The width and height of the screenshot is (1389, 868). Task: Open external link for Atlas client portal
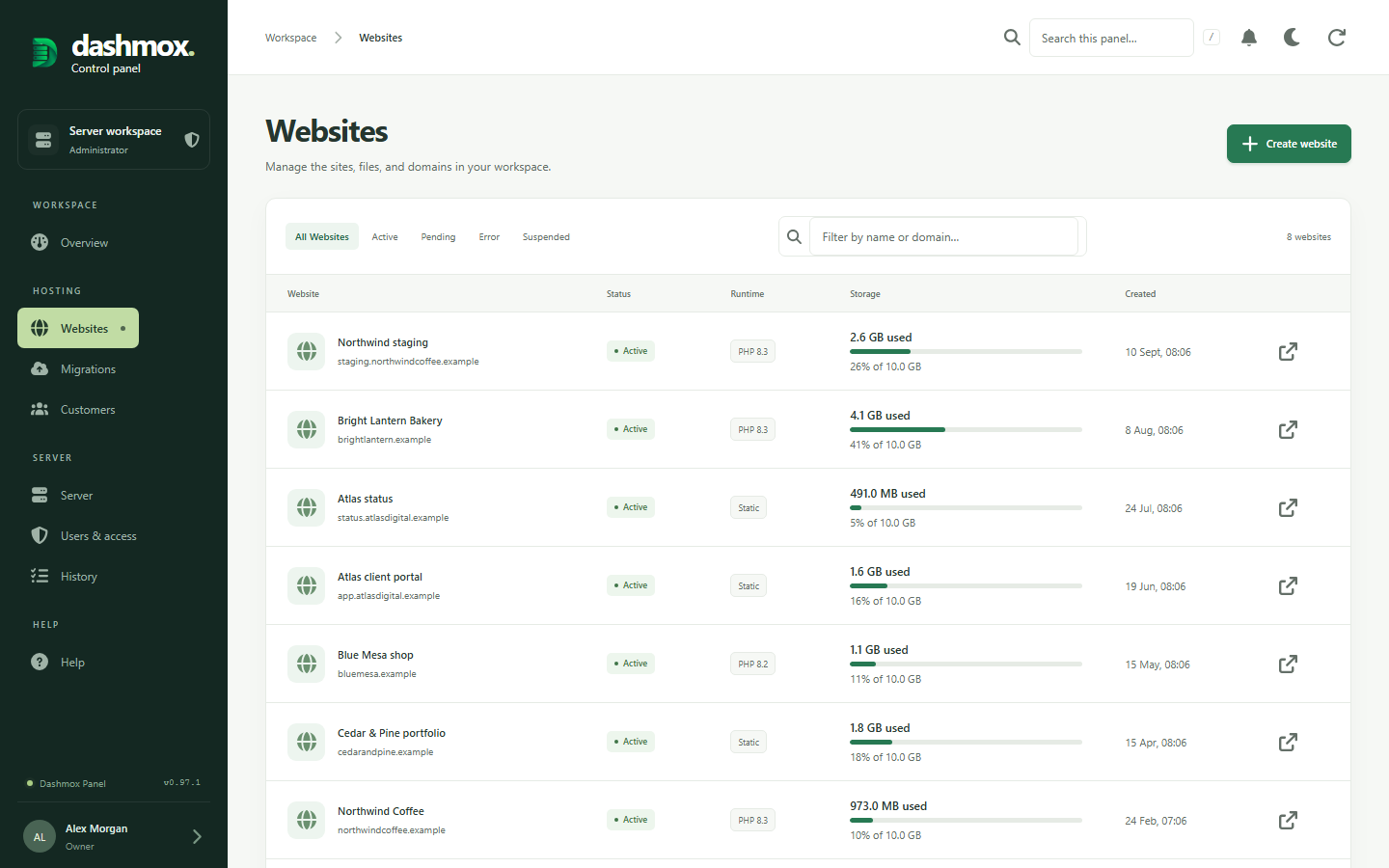[x=1288, y=586]
